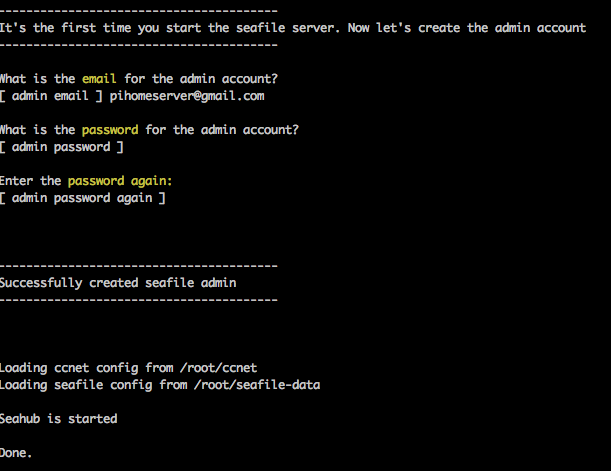This screenshot has height=471, width=611.
Task: Click dashed separator below 'Successfully created seafile admin'
Action: click(139, 300)
